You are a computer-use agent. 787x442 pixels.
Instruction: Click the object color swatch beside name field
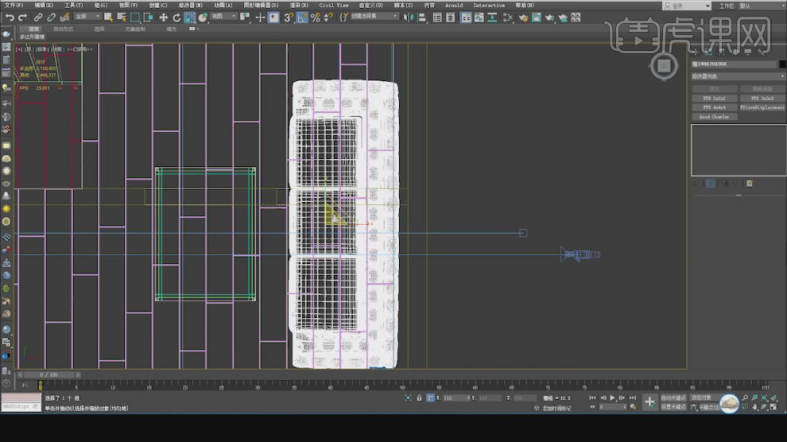(x=783, y=64)
